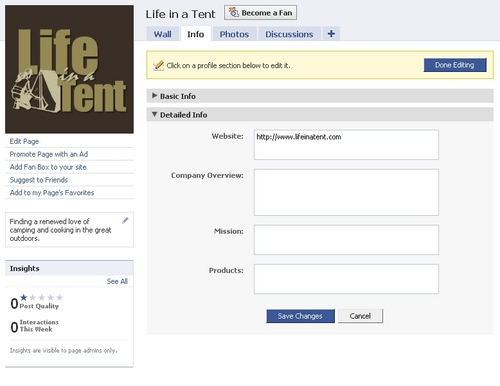Click the Life in a Tent profile picture

(69, 69)
